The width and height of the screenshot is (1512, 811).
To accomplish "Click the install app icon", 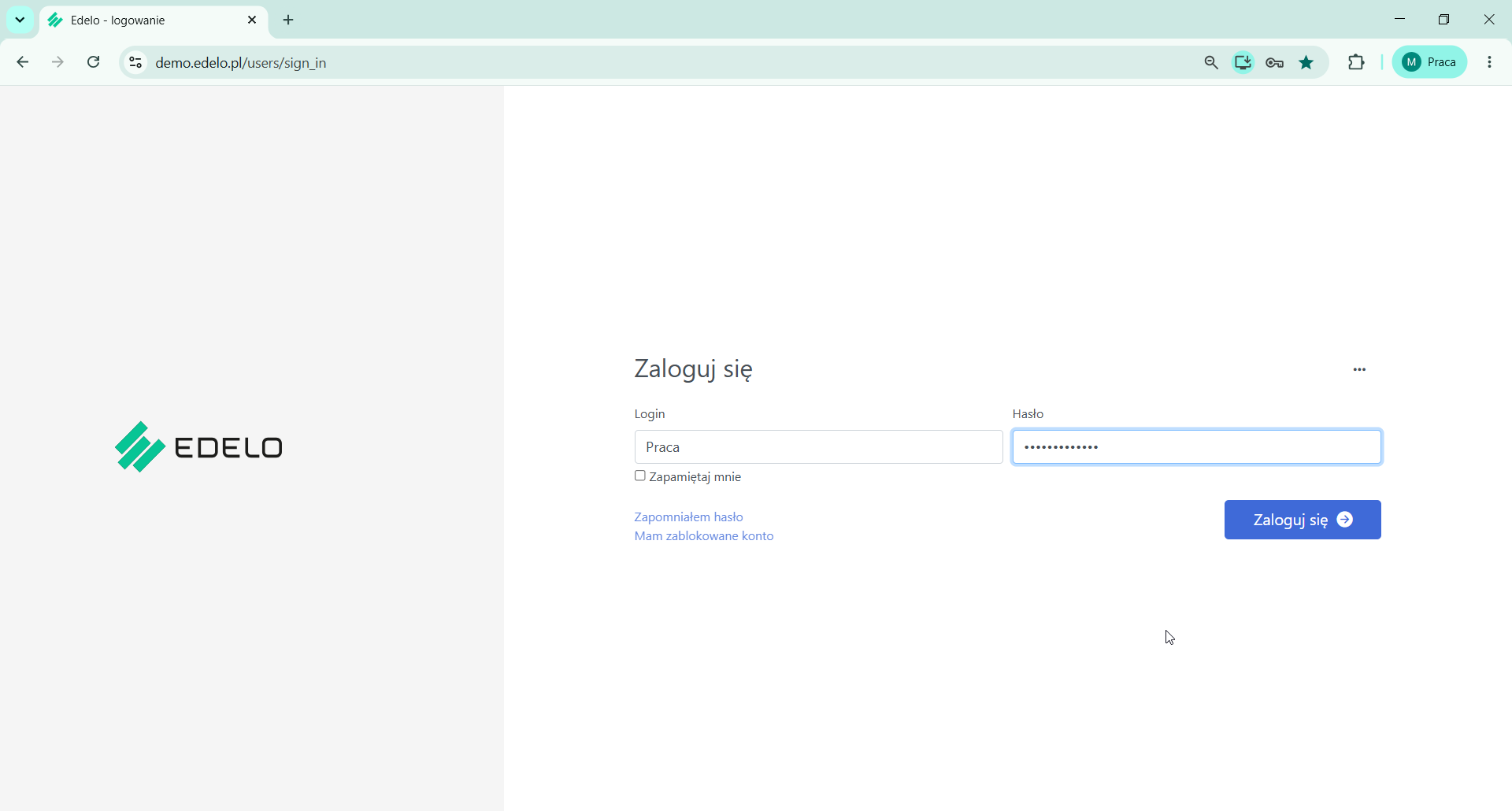I will [1243, 62].
